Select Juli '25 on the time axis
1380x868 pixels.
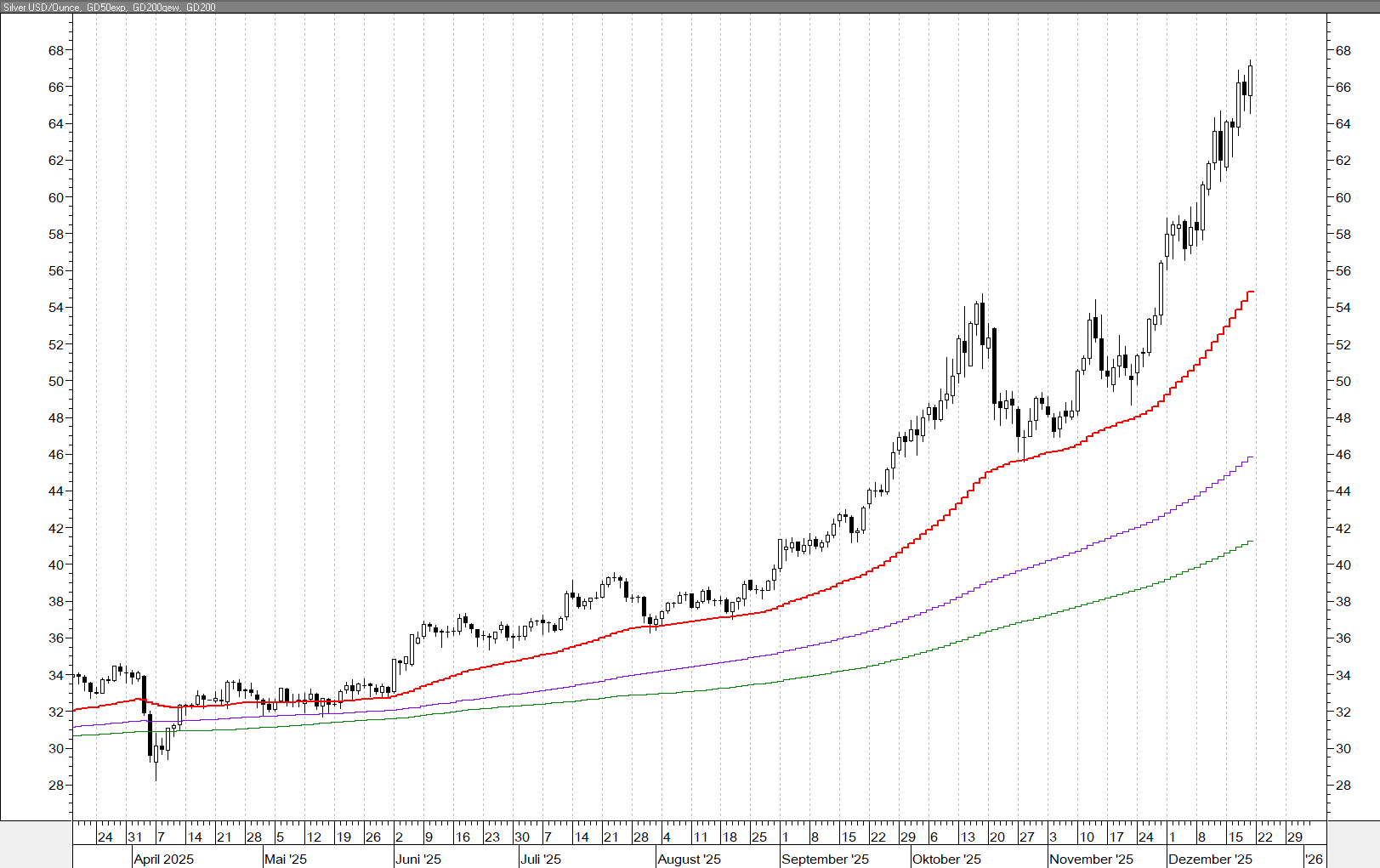coord(541,859)
